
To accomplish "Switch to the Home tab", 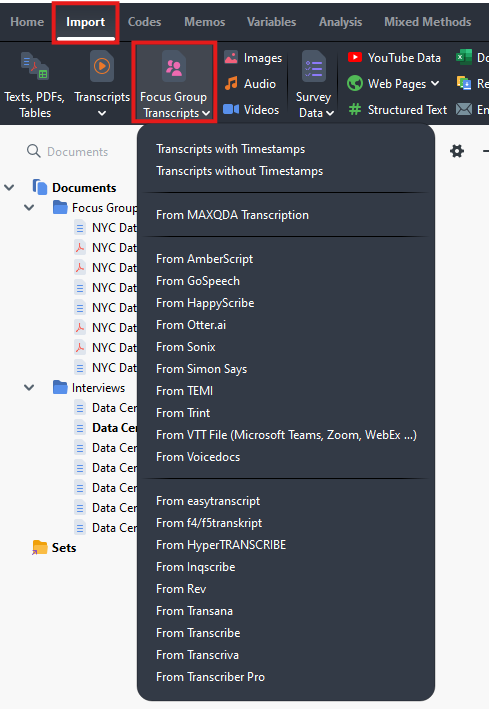I will [27, 22].
